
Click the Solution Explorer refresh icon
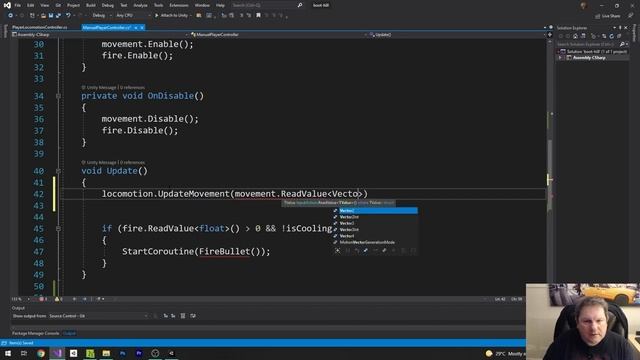pos(611,36)
